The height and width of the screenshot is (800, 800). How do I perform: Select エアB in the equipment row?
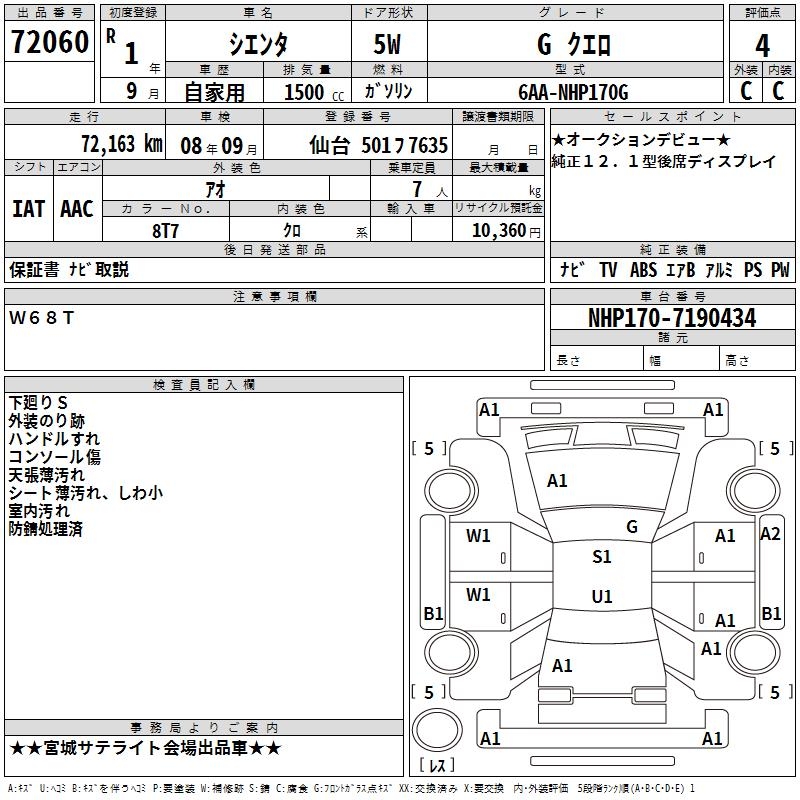click(681, 270)
